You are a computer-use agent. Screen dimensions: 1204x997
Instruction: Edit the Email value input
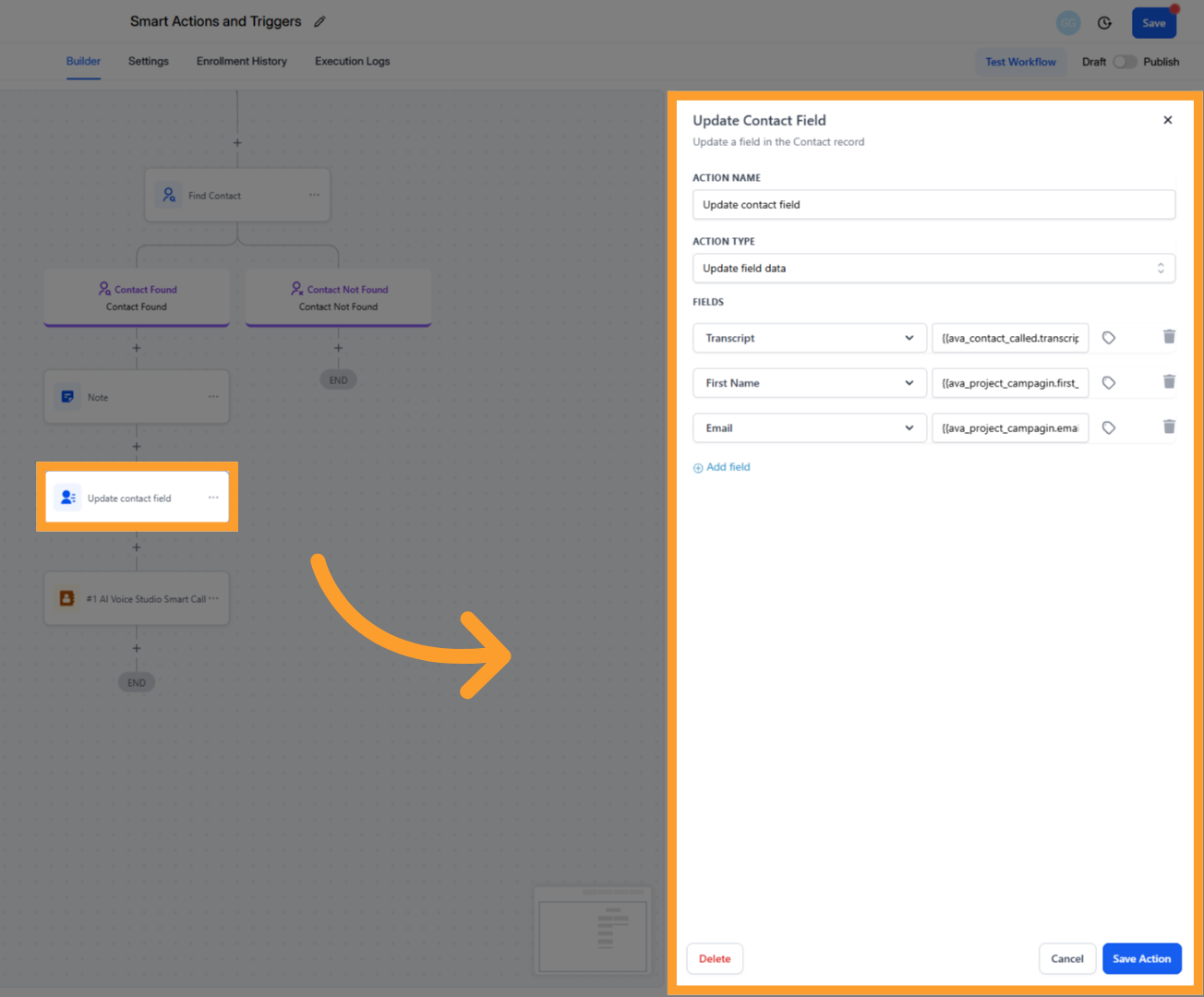coord(1010,428)
